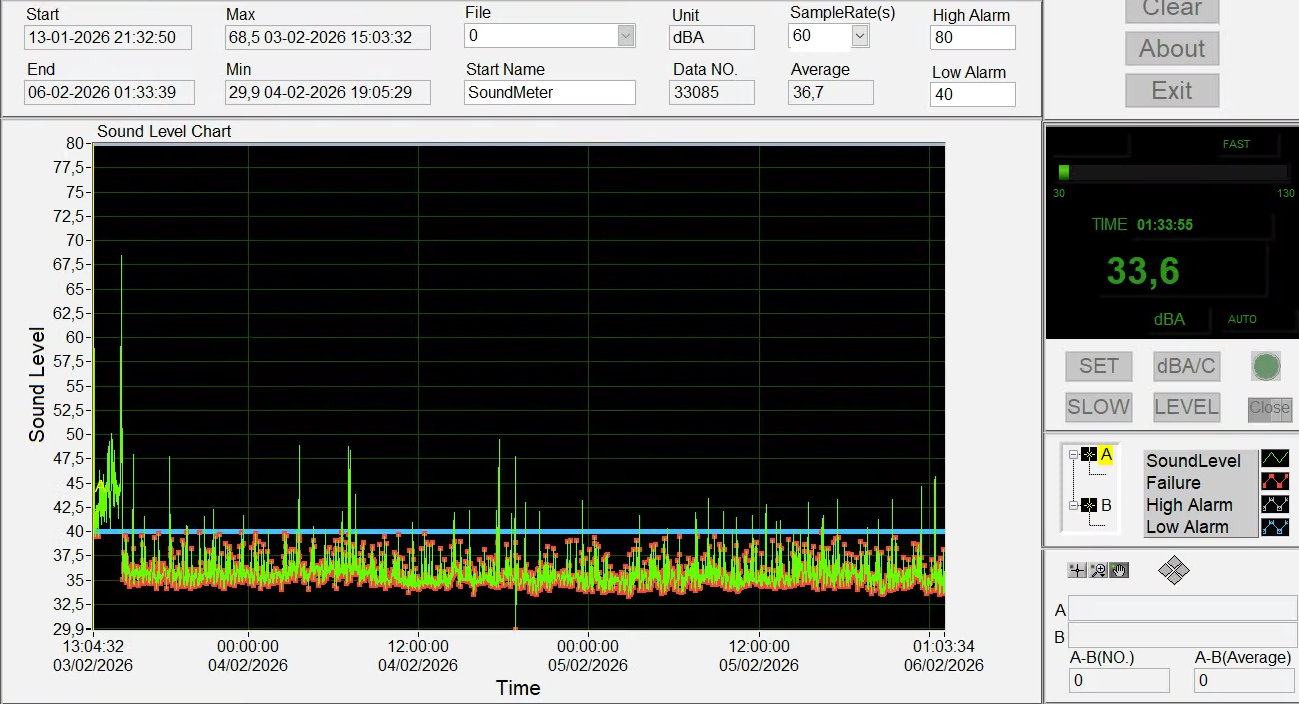Toggle the SLOW response button
1299x704 pixels.
point(1098,407)
